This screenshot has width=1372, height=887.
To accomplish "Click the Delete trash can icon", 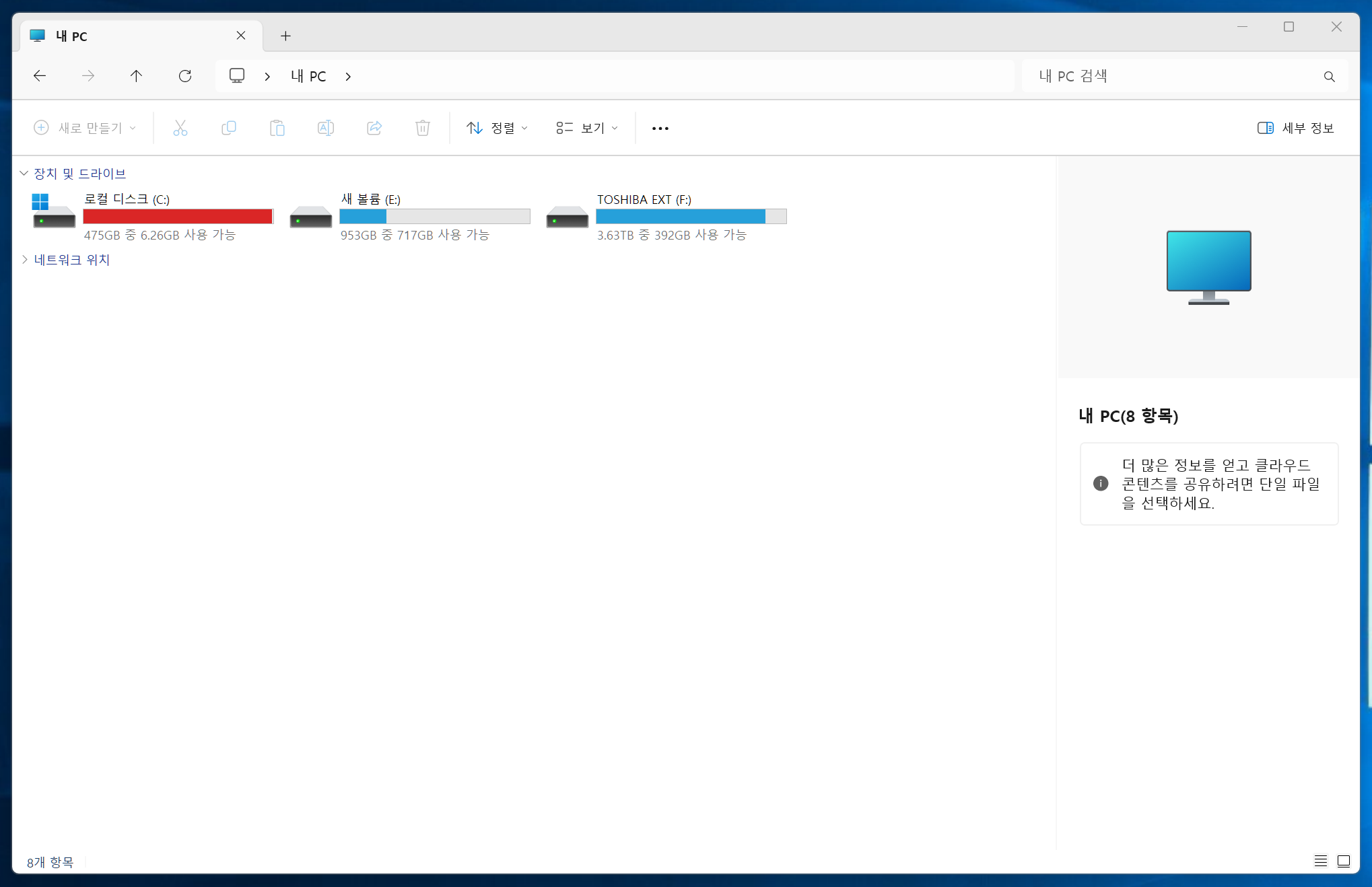I will point(423,128).
